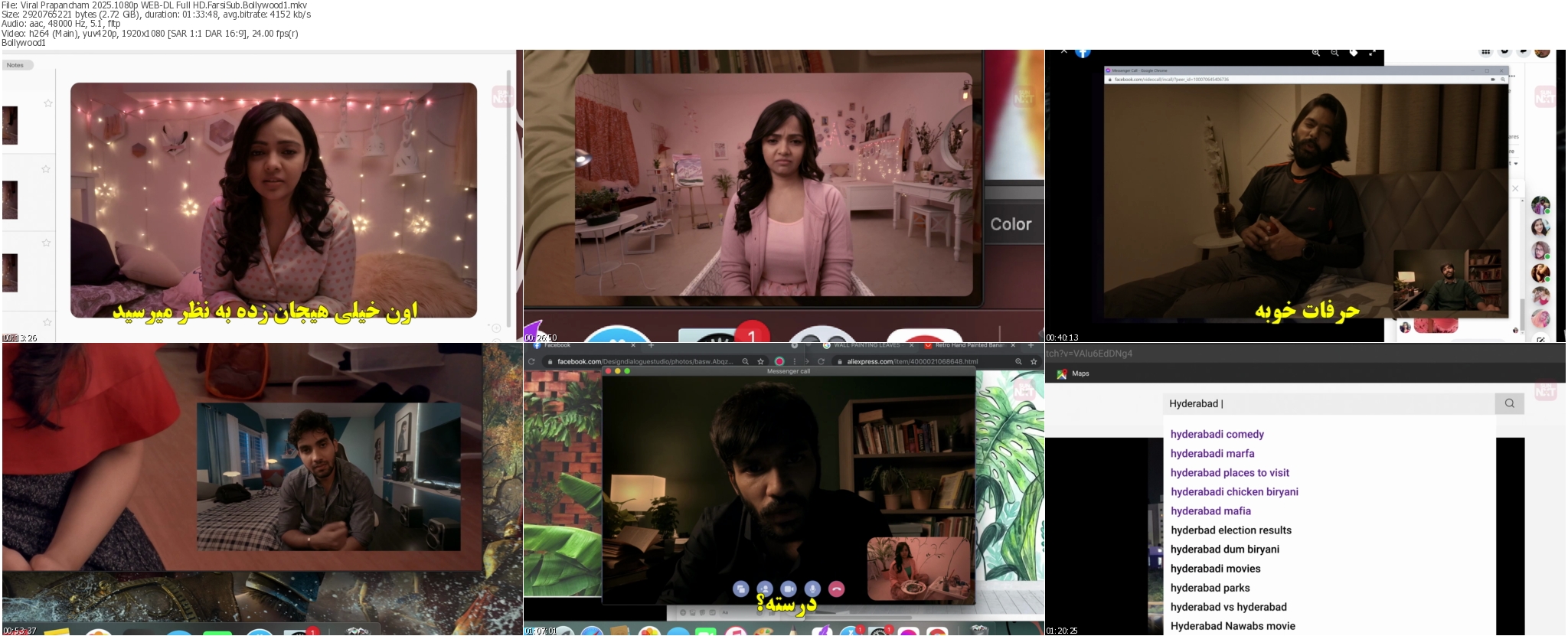This screenshot has height=636, width=1568.
Task: Expand the small dropdown arrow beside photo
Action: tap(1515, 164)
